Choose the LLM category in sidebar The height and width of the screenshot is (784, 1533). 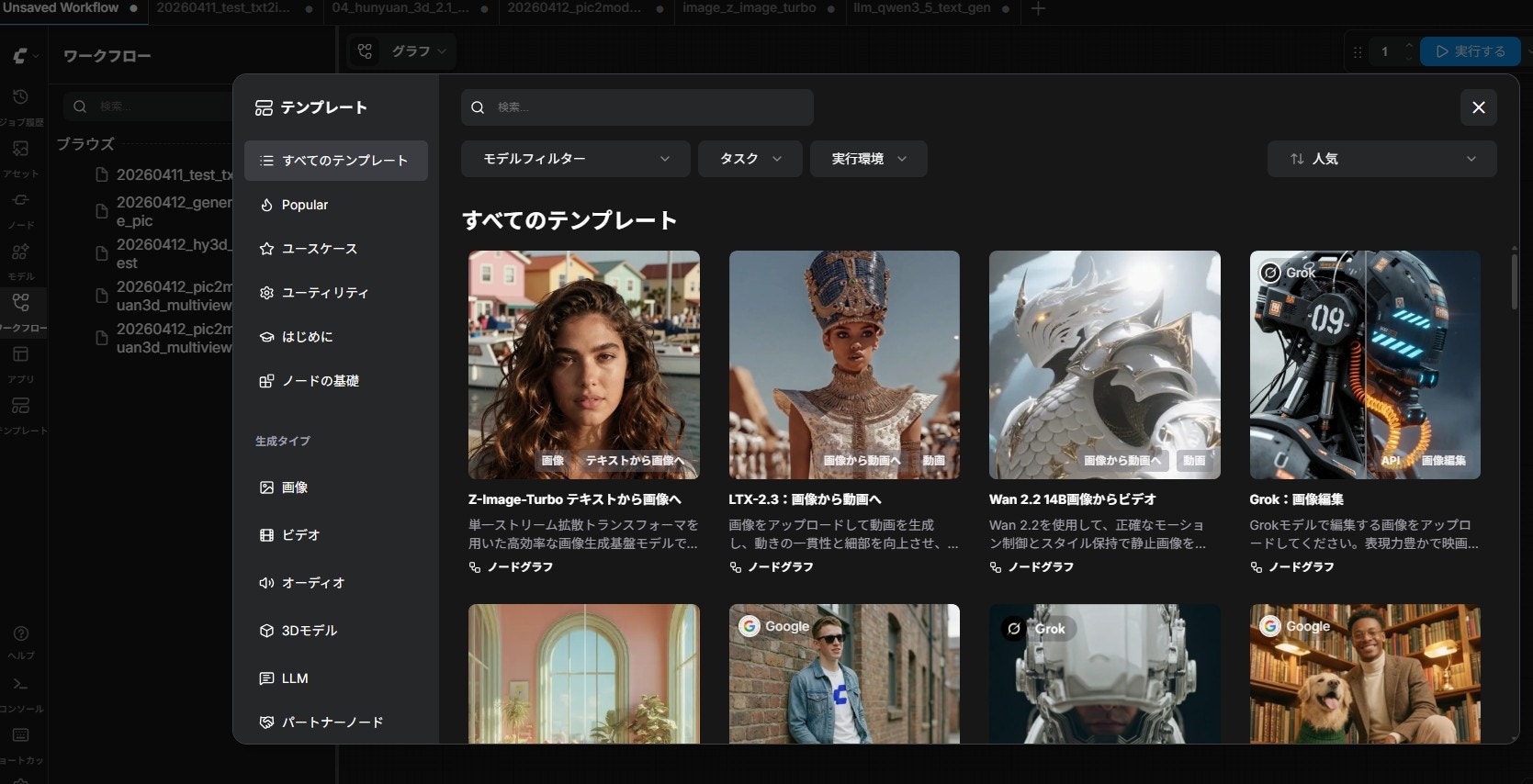pyautogui.click(x=294, y=678)
